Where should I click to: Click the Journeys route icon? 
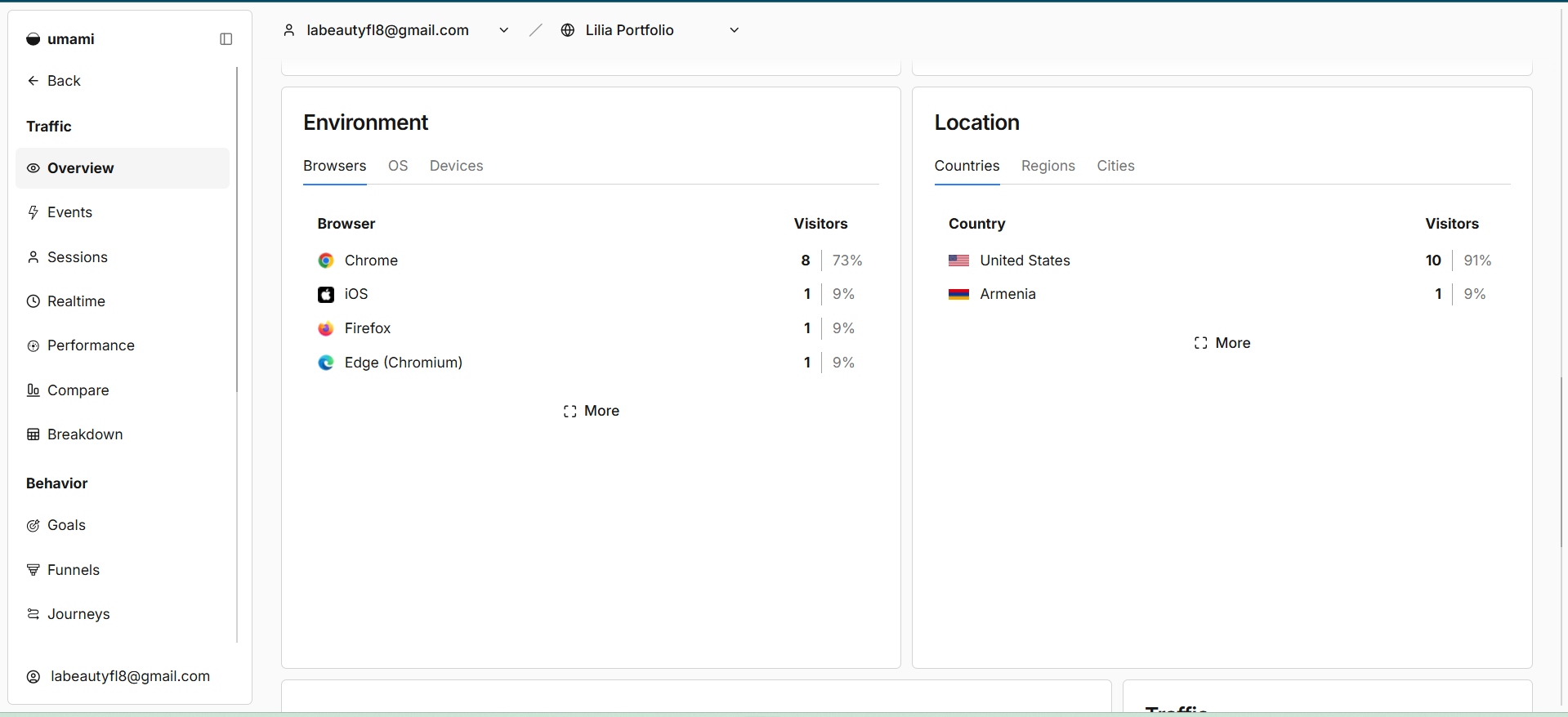33,614
